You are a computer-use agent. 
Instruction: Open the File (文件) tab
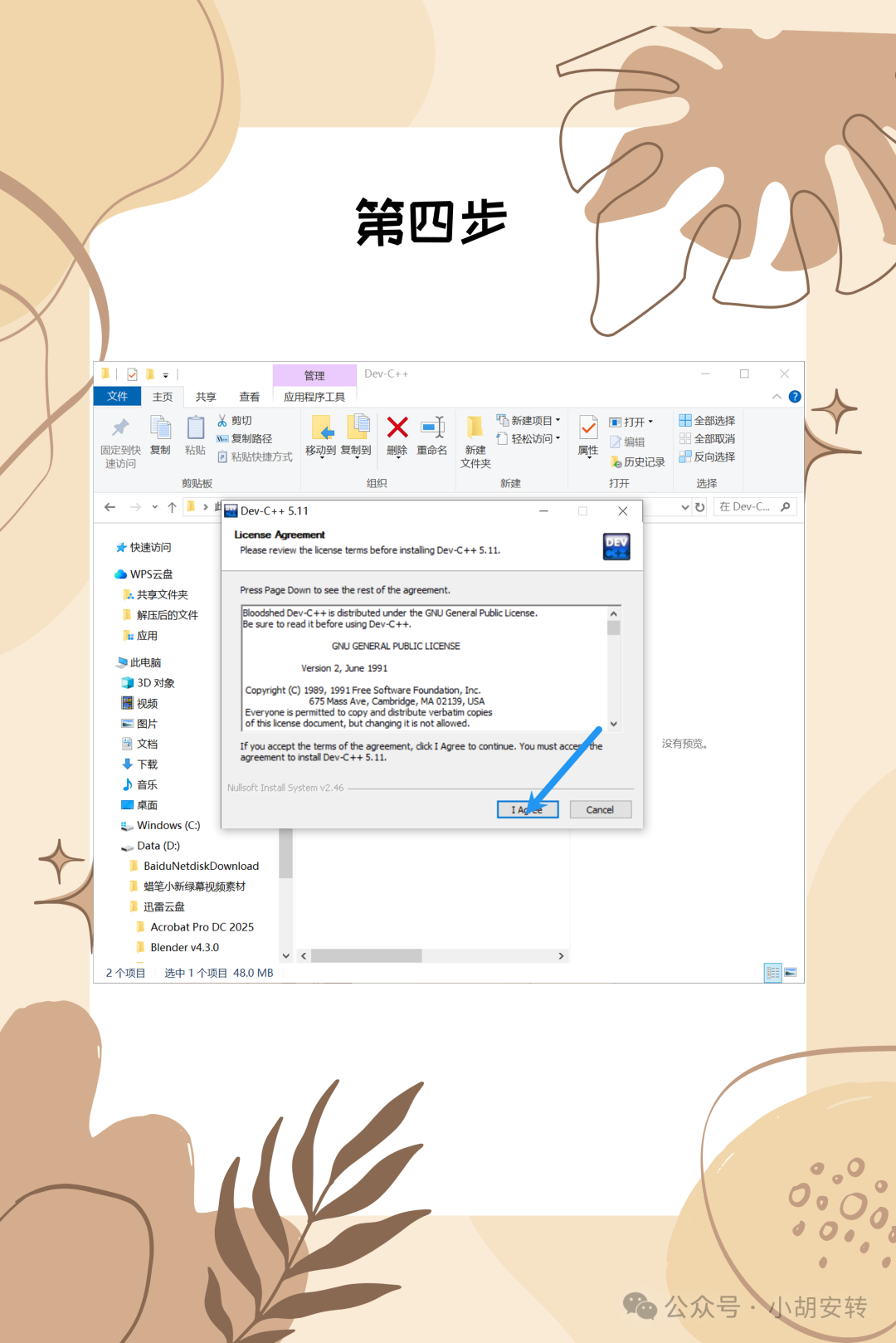[118, 397]
